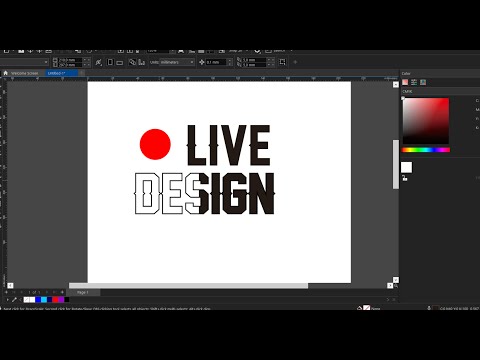Click the eyedropper icon on document palette
The width and height of the screenshot is (480, 360).
pos(14,300)
